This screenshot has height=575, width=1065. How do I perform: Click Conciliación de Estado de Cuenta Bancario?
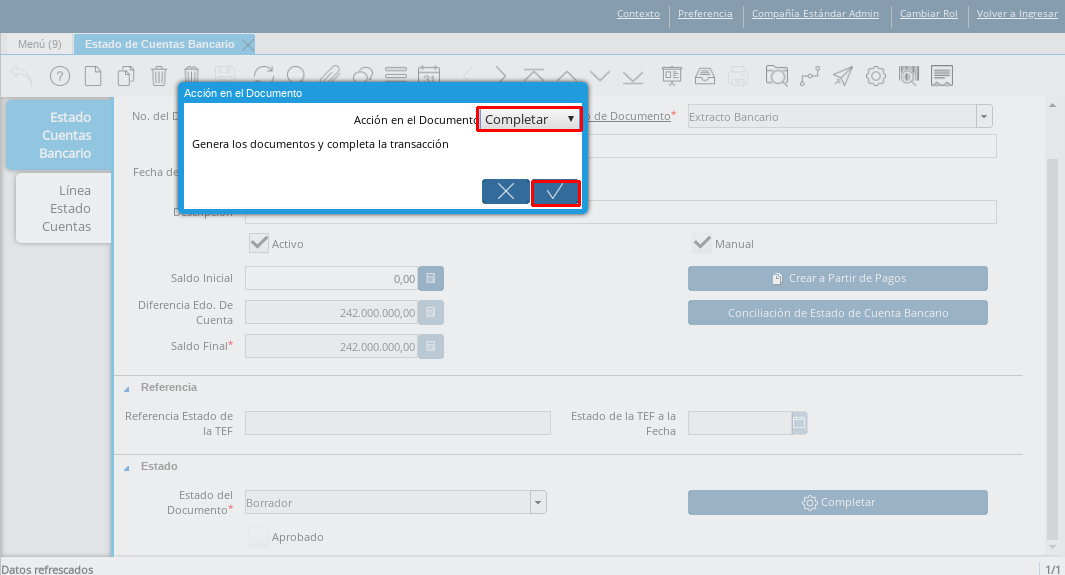pos(837,313)
